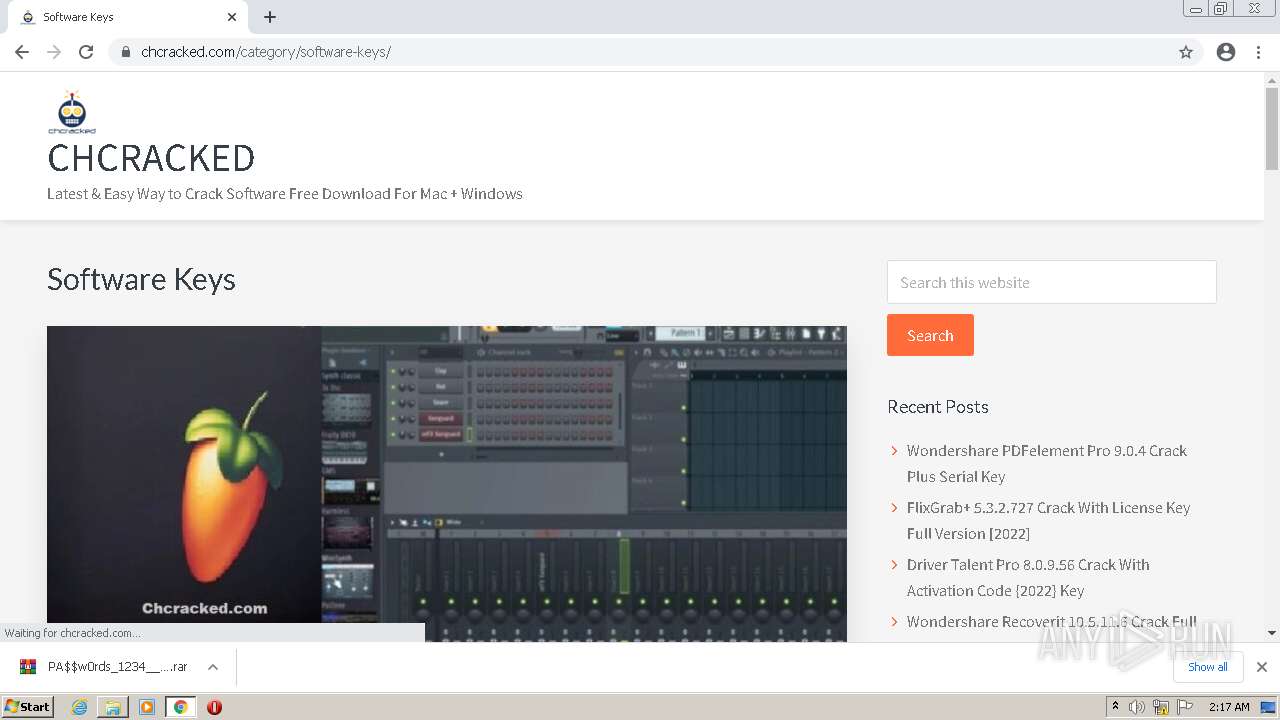Screen dimensions: 1280x720
Task: Click the network tray icon
Action: coord(1161,707)
